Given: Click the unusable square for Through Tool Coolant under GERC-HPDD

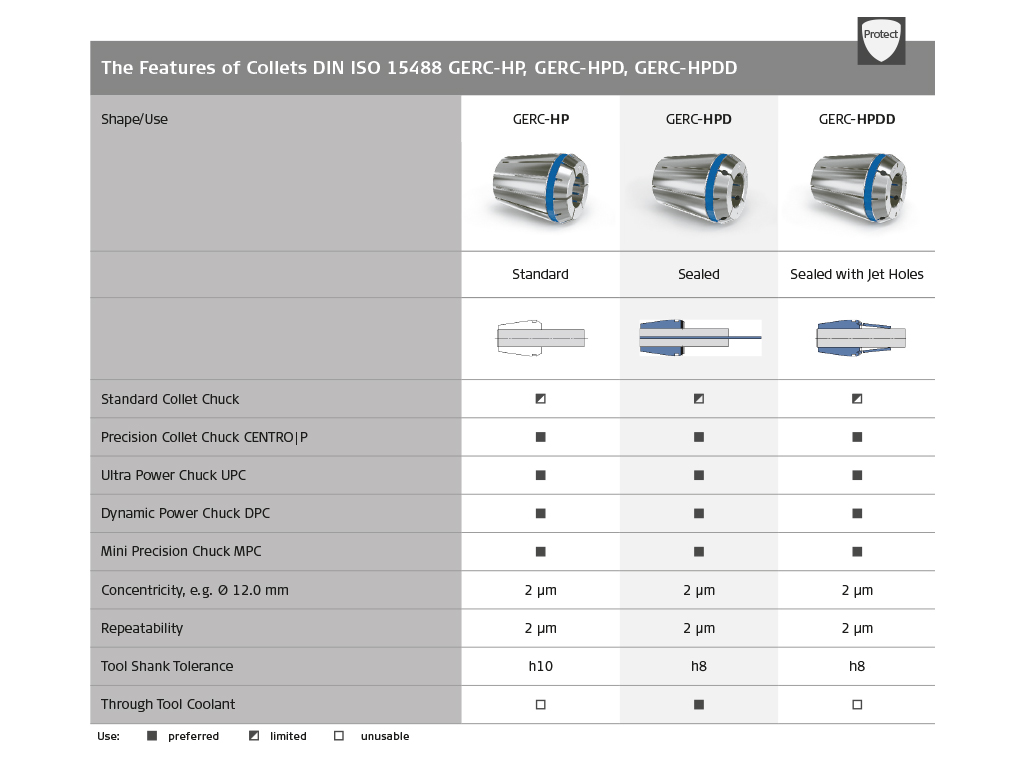Looking at the screenshot, I should [857, 705].
